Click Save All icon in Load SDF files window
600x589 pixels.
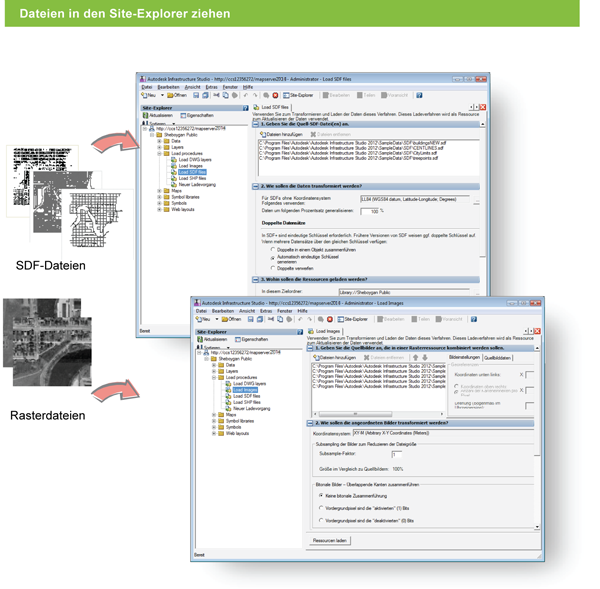[205, 95]
